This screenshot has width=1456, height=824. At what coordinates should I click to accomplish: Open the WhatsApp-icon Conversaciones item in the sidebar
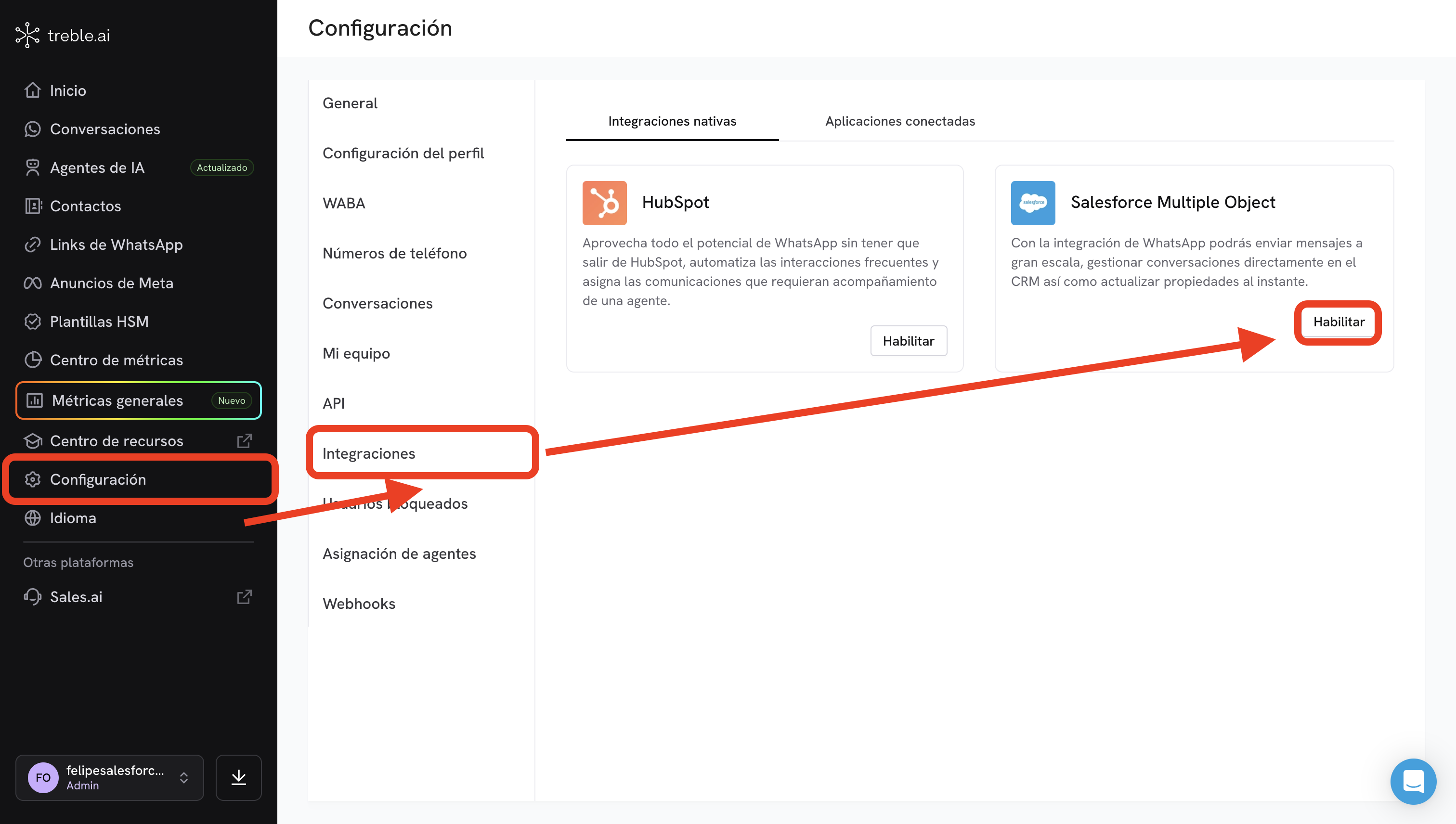click(138, 129)
